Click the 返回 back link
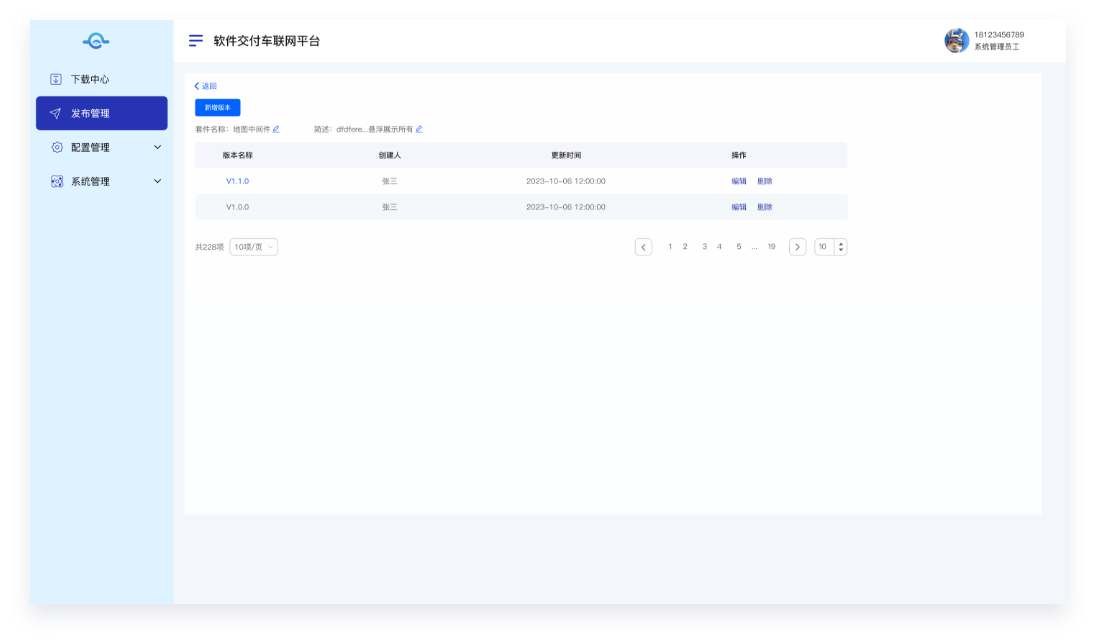The image size is (1096, 644). pos(205,86)
